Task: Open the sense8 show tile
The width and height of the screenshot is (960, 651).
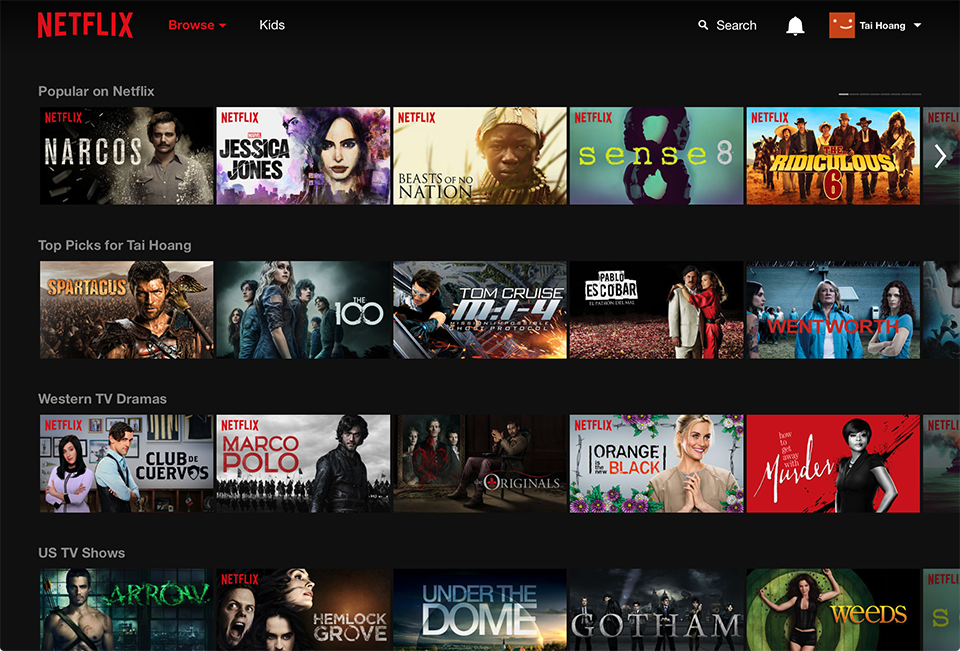Action: click(x=656, y=156)
